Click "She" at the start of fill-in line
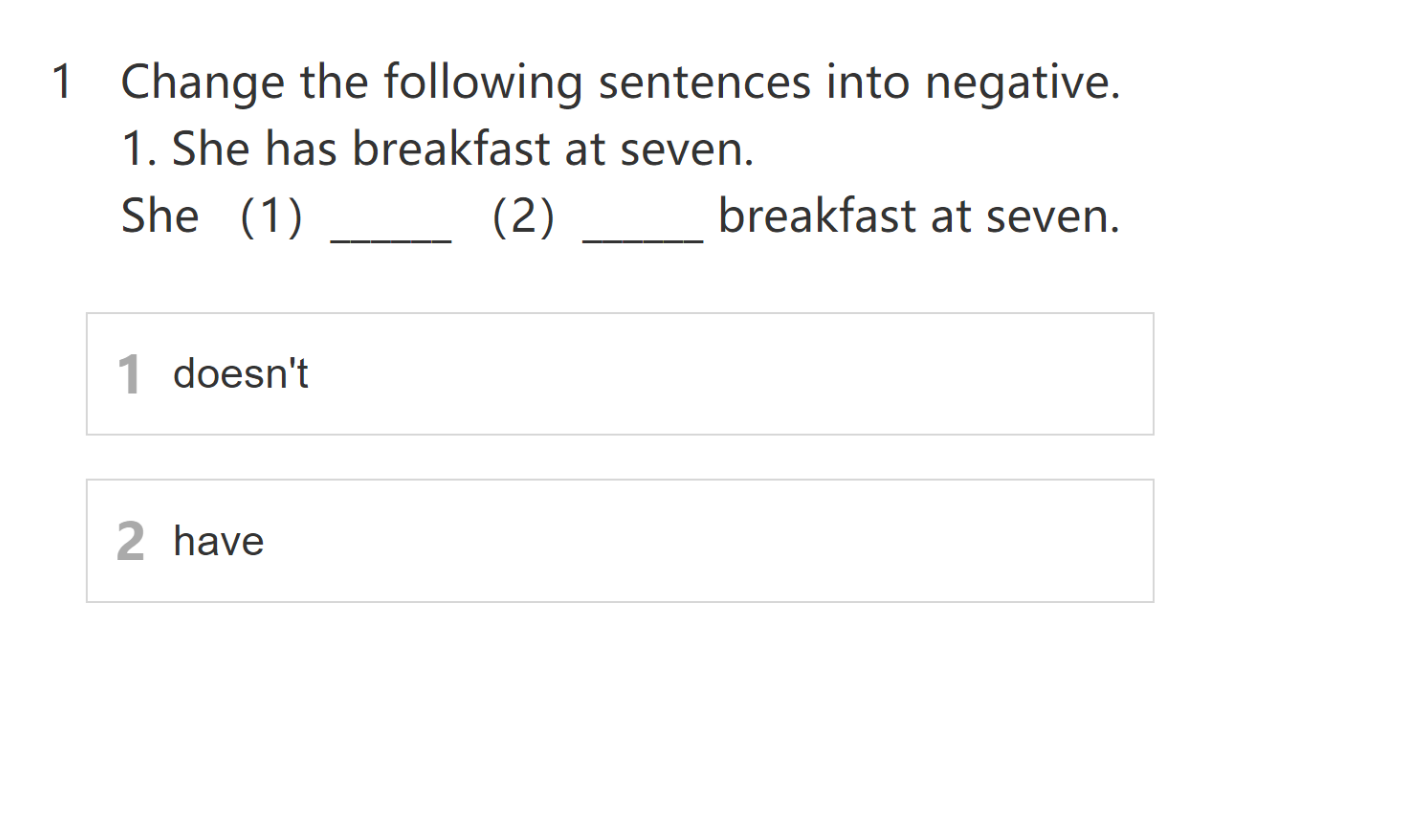Screen dimensions: 1416x822 pos(160,217)
